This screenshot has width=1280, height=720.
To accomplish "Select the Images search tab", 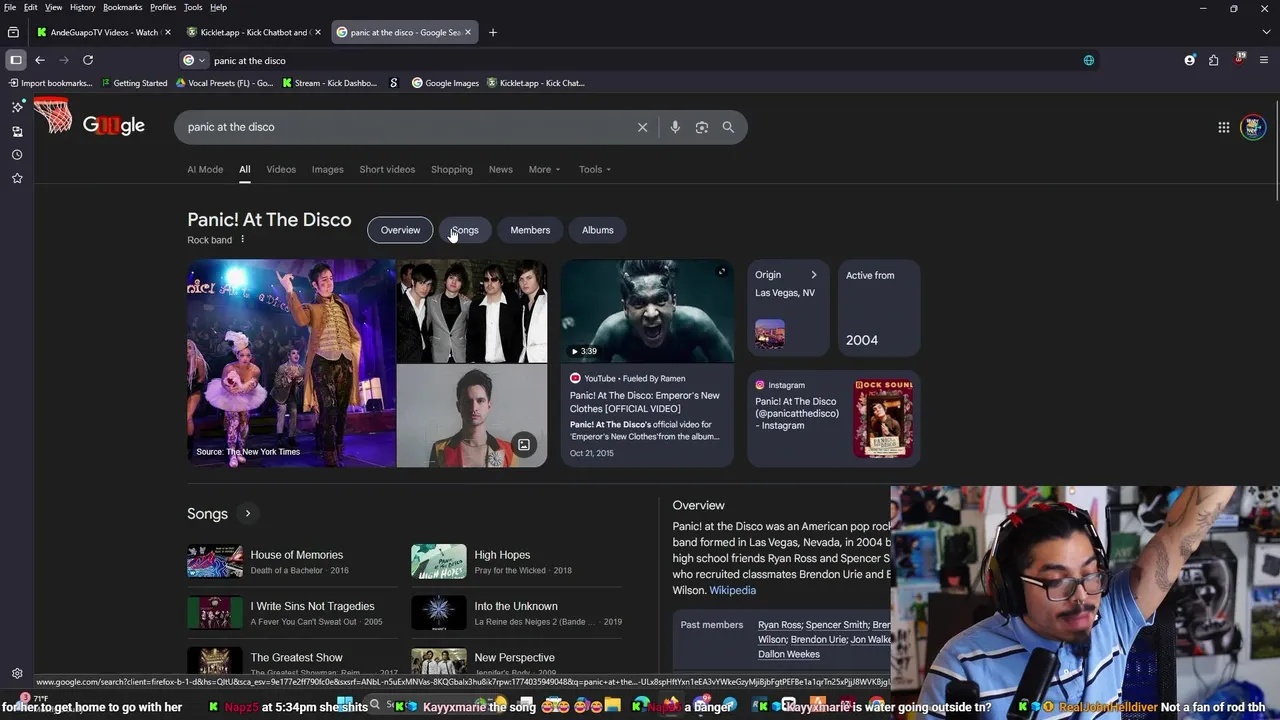I will click(327, 169).
